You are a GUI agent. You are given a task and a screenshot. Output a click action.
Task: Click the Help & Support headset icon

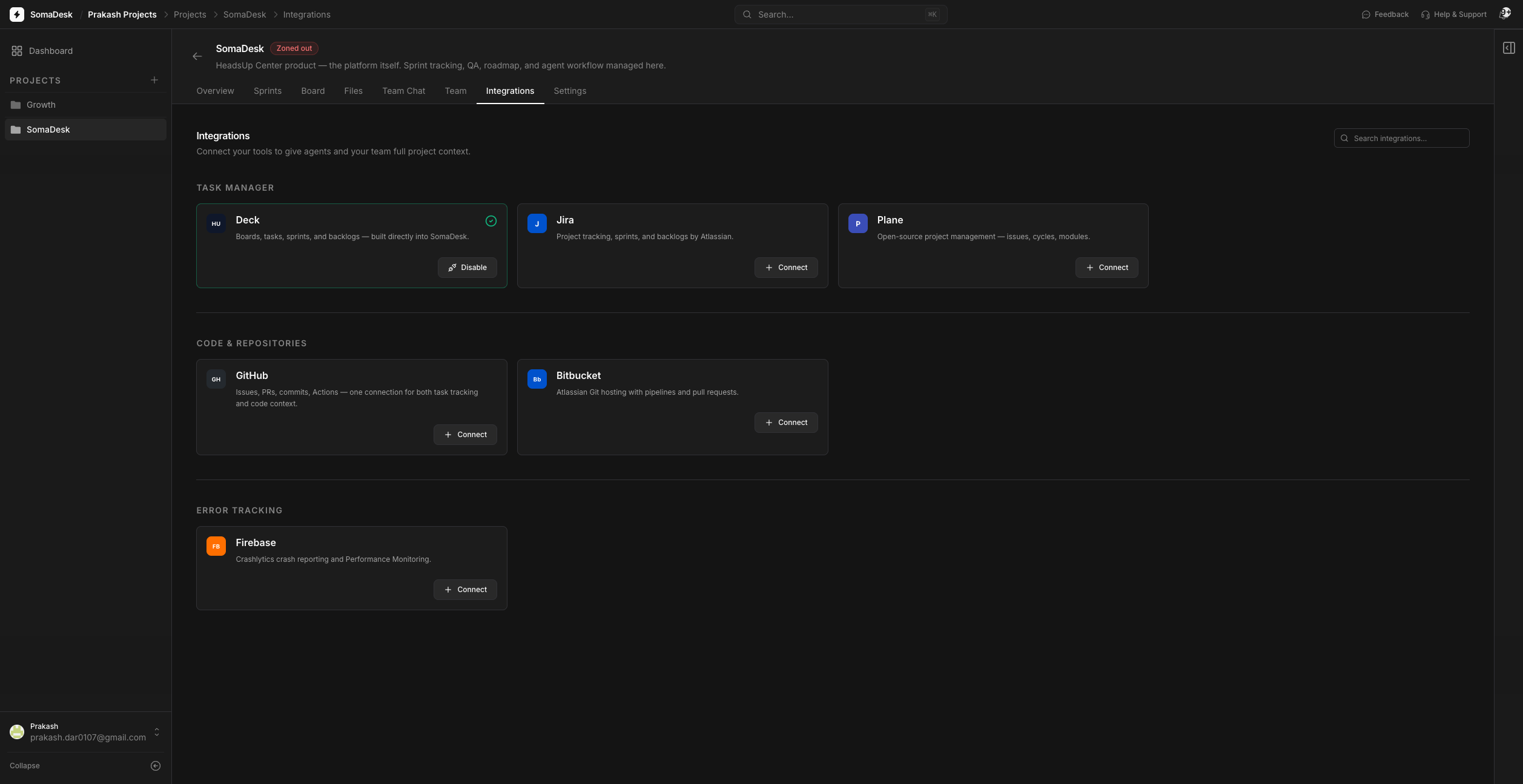tap(1426, 15)
